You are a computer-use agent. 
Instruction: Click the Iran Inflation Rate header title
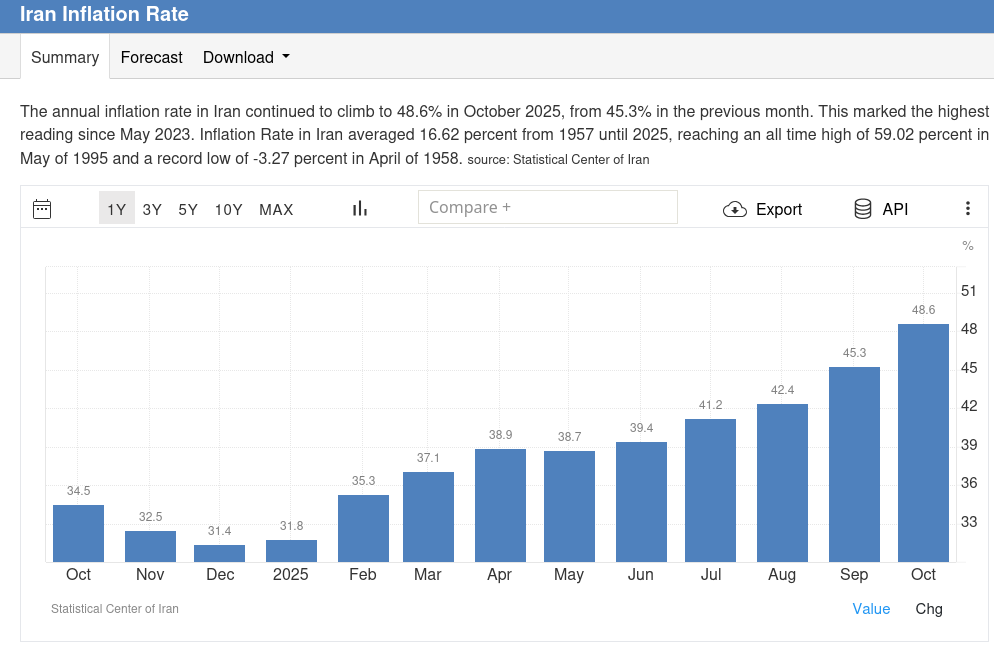coord(104,14)
